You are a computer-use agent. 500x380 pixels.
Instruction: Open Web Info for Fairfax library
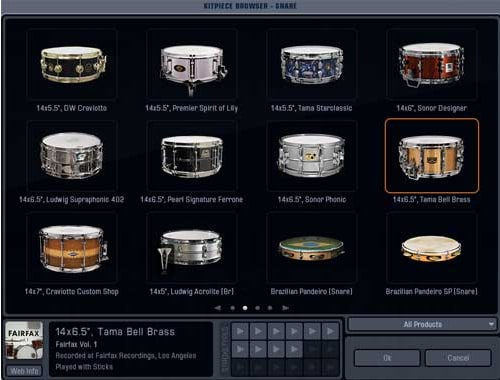(x=24, y=371)
